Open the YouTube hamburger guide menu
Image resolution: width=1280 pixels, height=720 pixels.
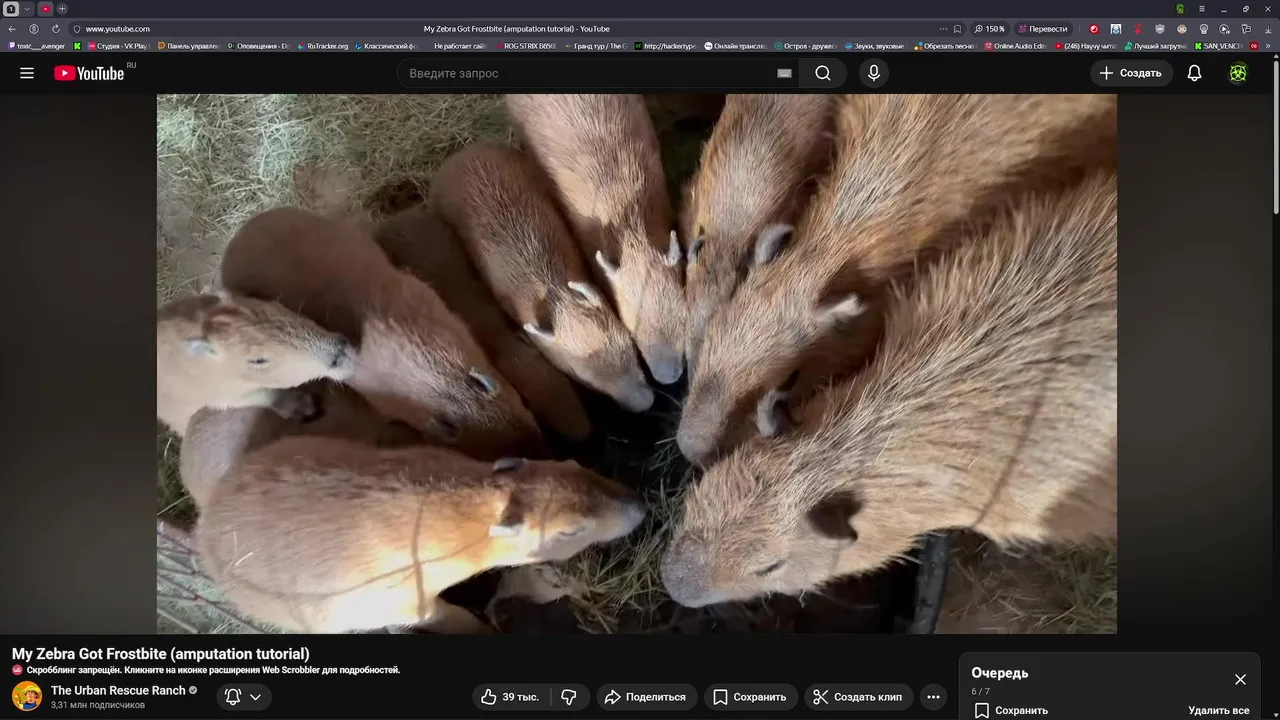point(27,73)
